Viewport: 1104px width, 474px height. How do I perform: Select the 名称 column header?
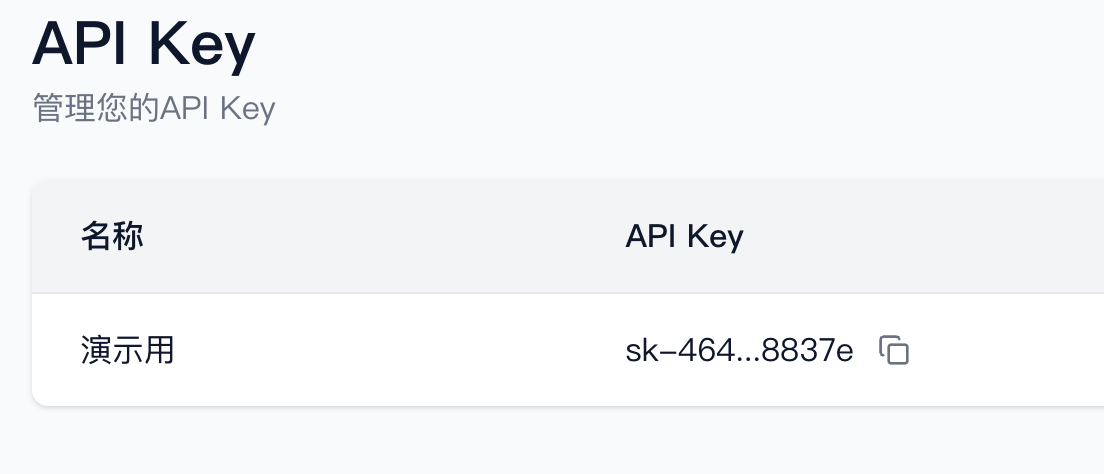(112, 237)
